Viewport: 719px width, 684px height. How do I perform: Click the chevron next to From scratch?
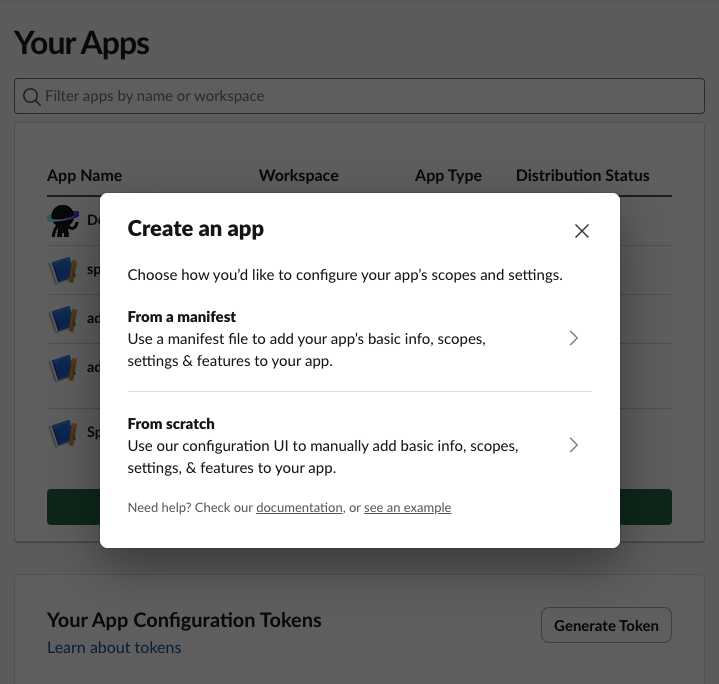click(x=573, y=445)
